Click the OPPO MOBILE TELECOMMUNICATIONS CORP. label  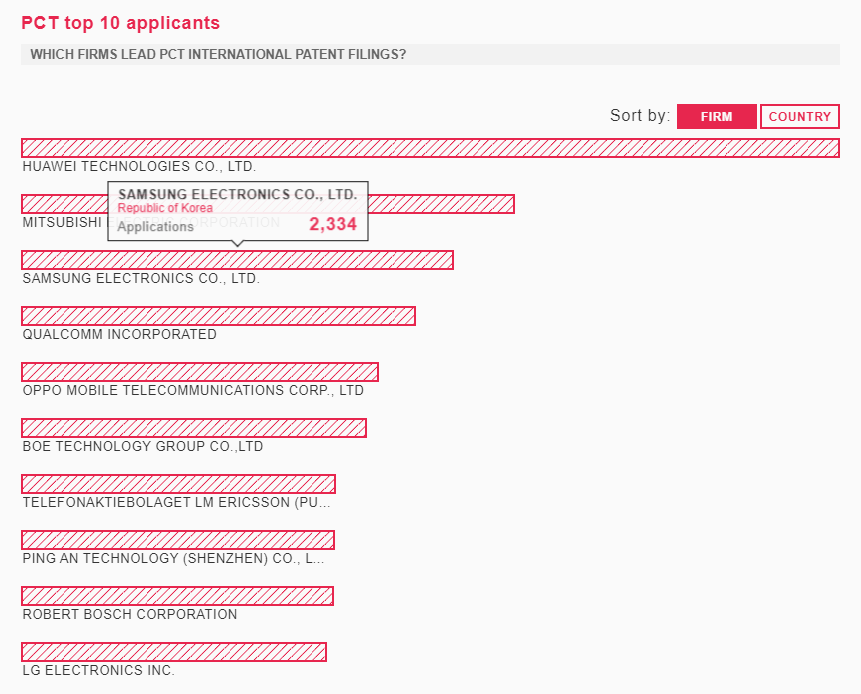(193, 391)
